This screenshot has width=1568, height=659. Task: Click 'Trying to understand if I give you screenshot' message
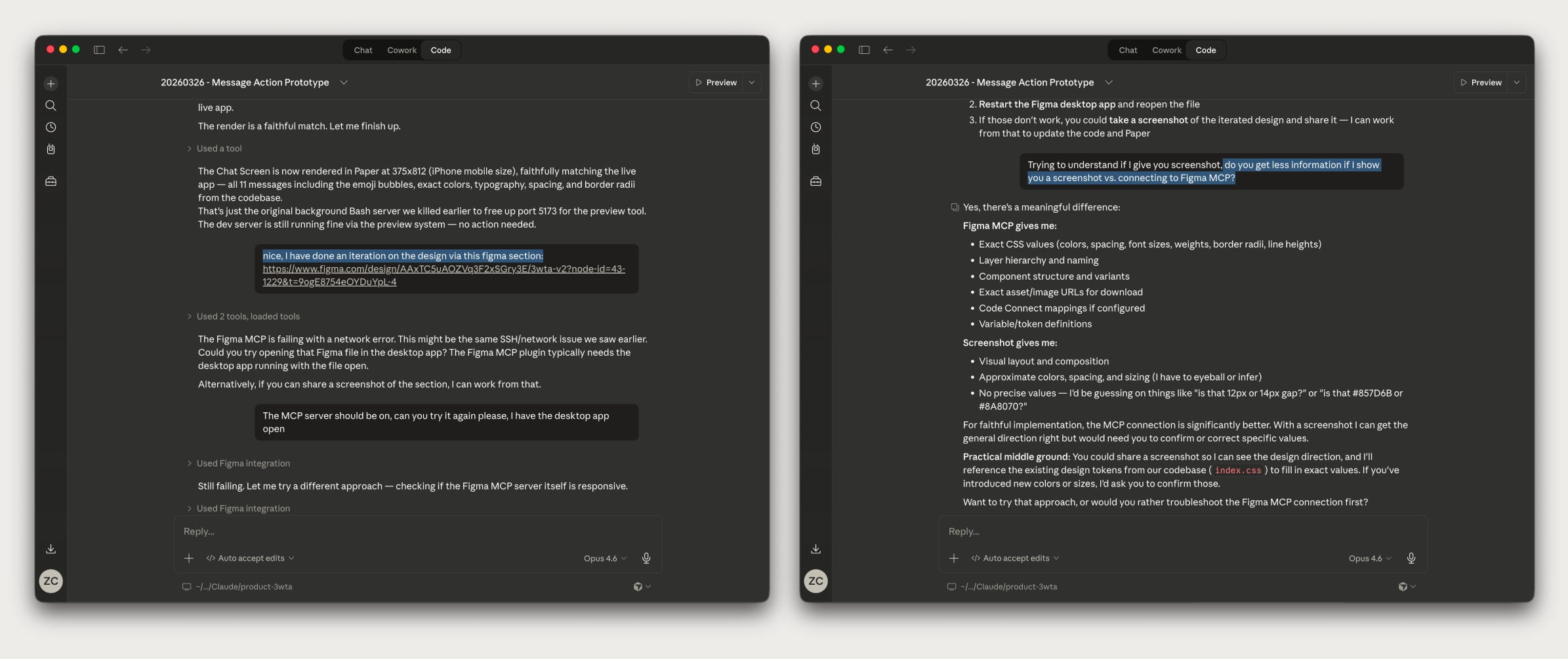pos(1211,171)
